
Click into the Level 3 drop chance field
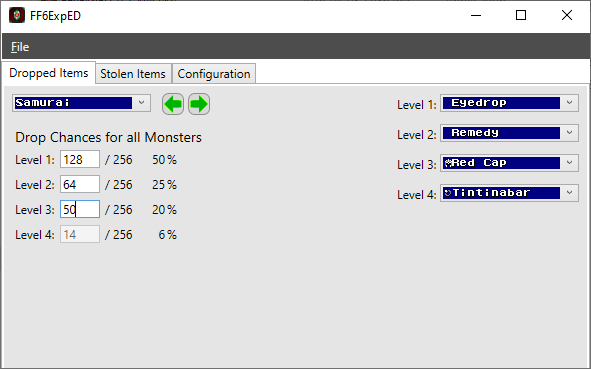[80, 209]
